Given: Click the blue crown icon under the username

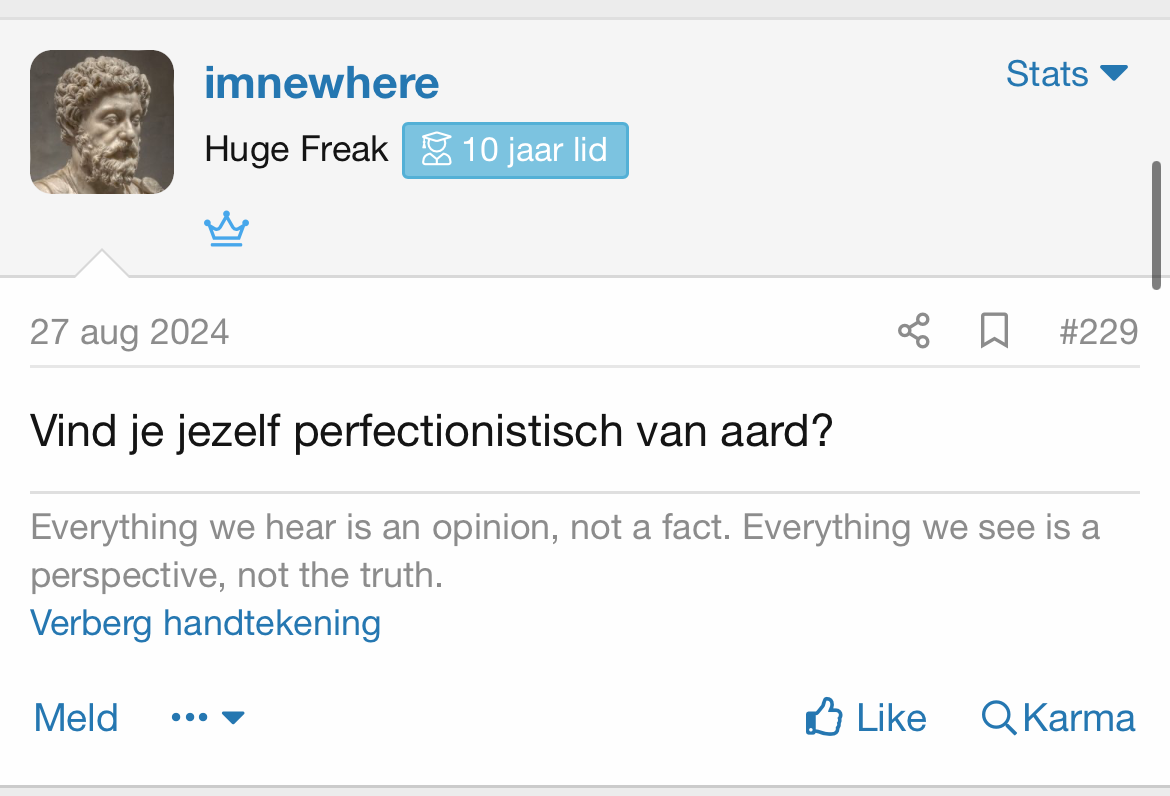Looking at the screenshot, I should 227,230.
